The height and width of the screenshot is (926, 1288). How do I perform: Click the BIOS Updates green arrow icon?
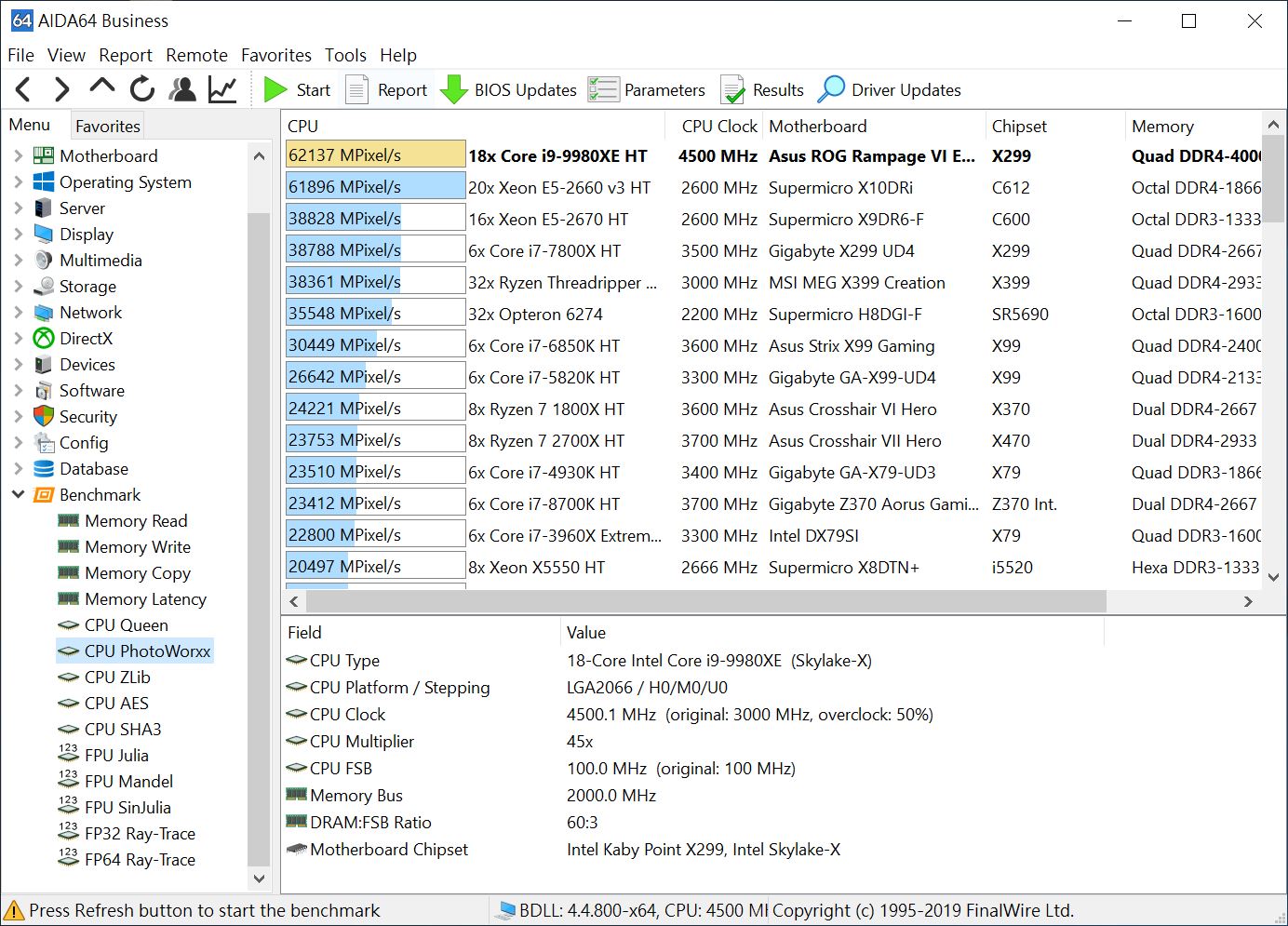coord(453,89)
